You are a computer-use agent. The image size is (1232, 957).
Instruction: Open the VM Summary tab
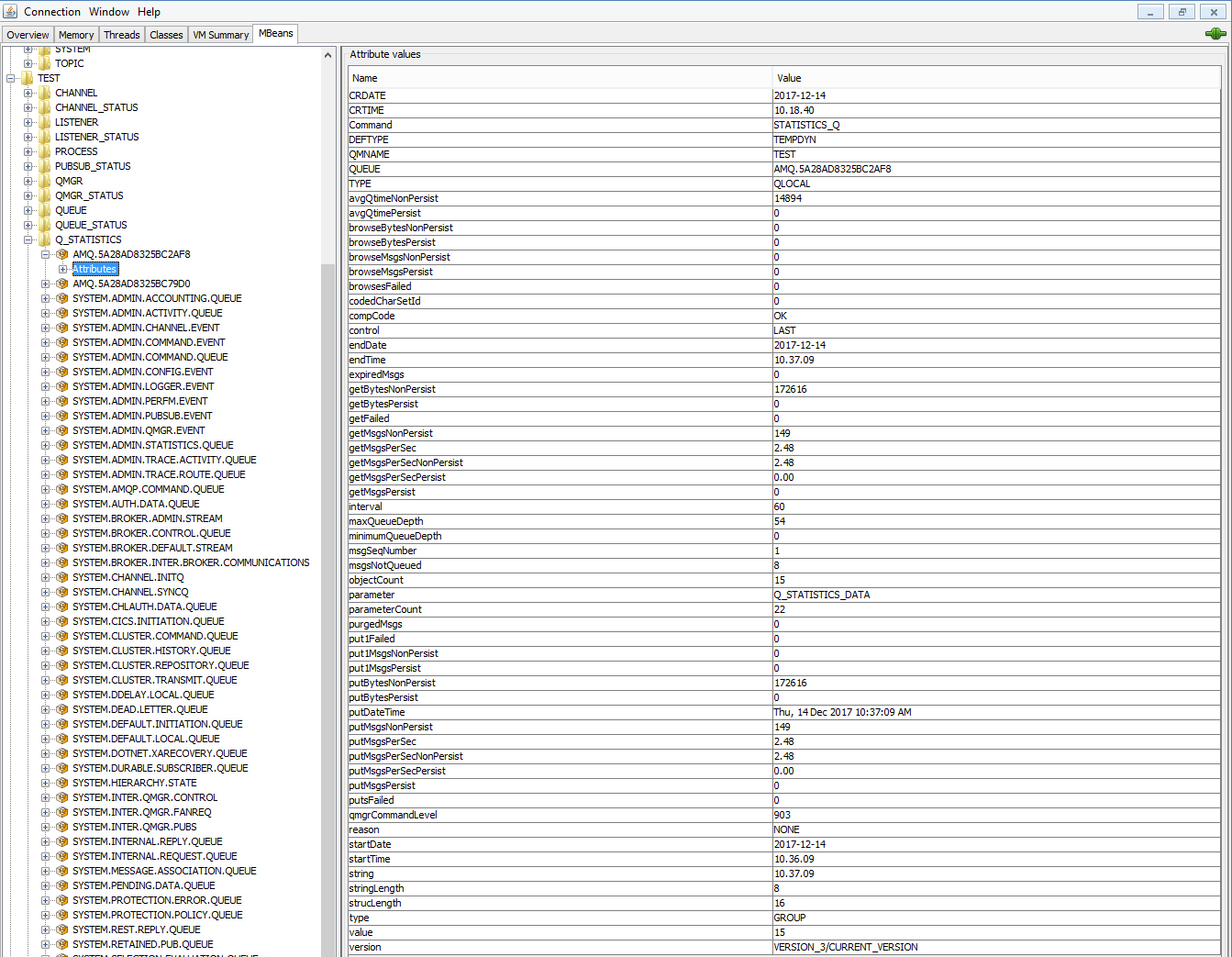pos(220,35)
